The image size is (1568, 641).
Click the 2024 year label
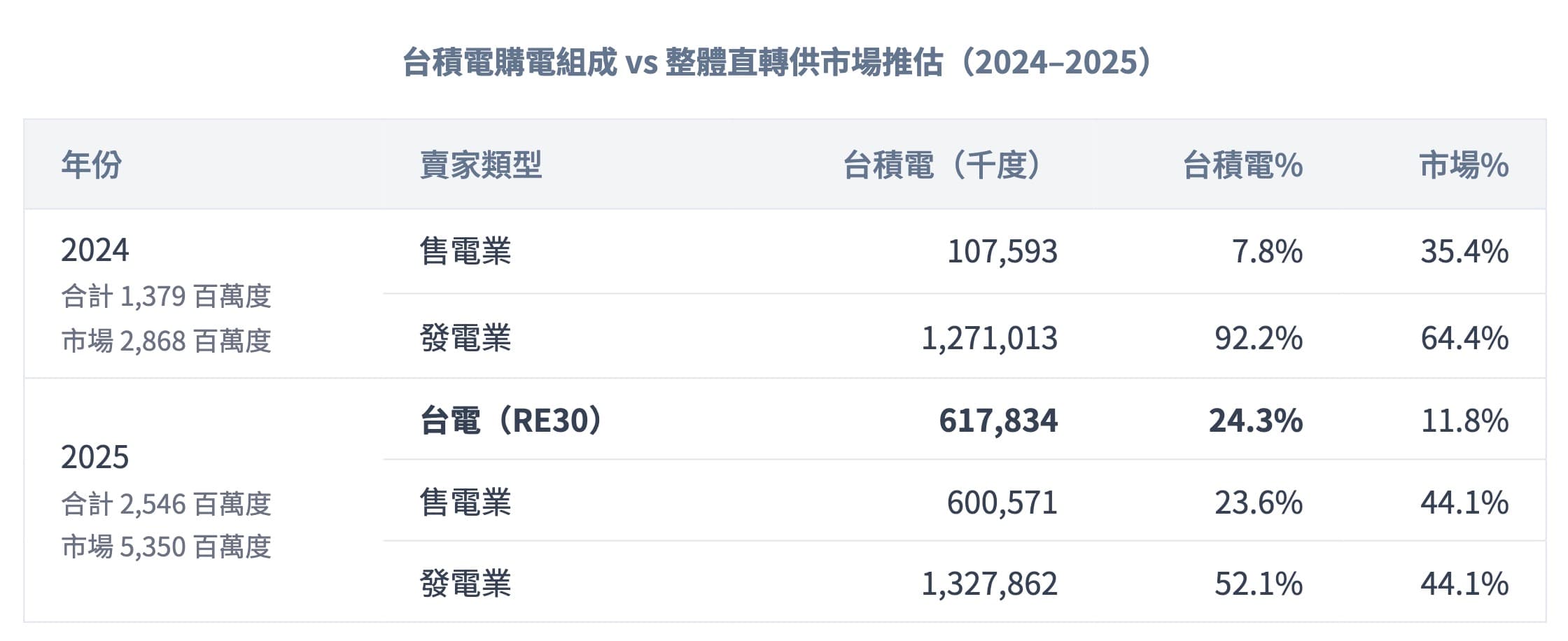(x=95, y=250)
